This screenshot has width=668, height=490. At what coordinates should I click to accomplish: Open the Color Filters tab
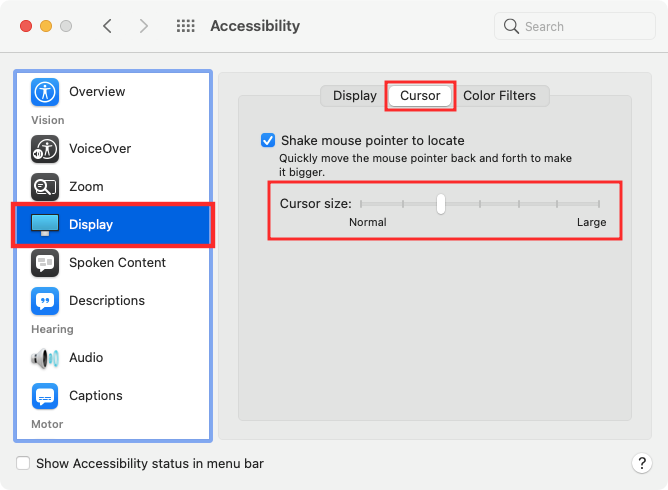pos(499,95)
